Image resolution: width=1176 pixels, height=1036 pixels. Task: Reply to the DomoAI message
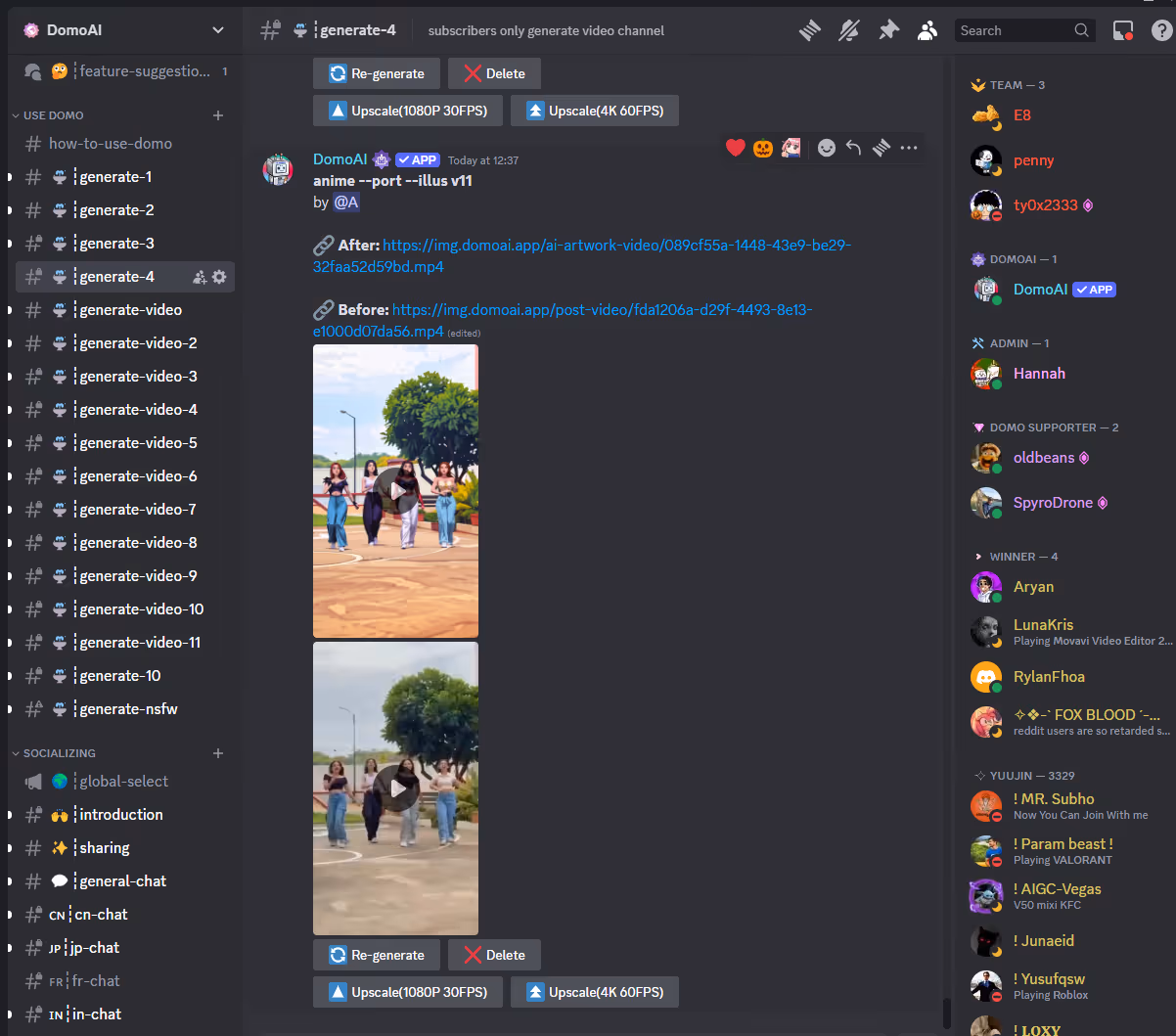click(854, 148)
